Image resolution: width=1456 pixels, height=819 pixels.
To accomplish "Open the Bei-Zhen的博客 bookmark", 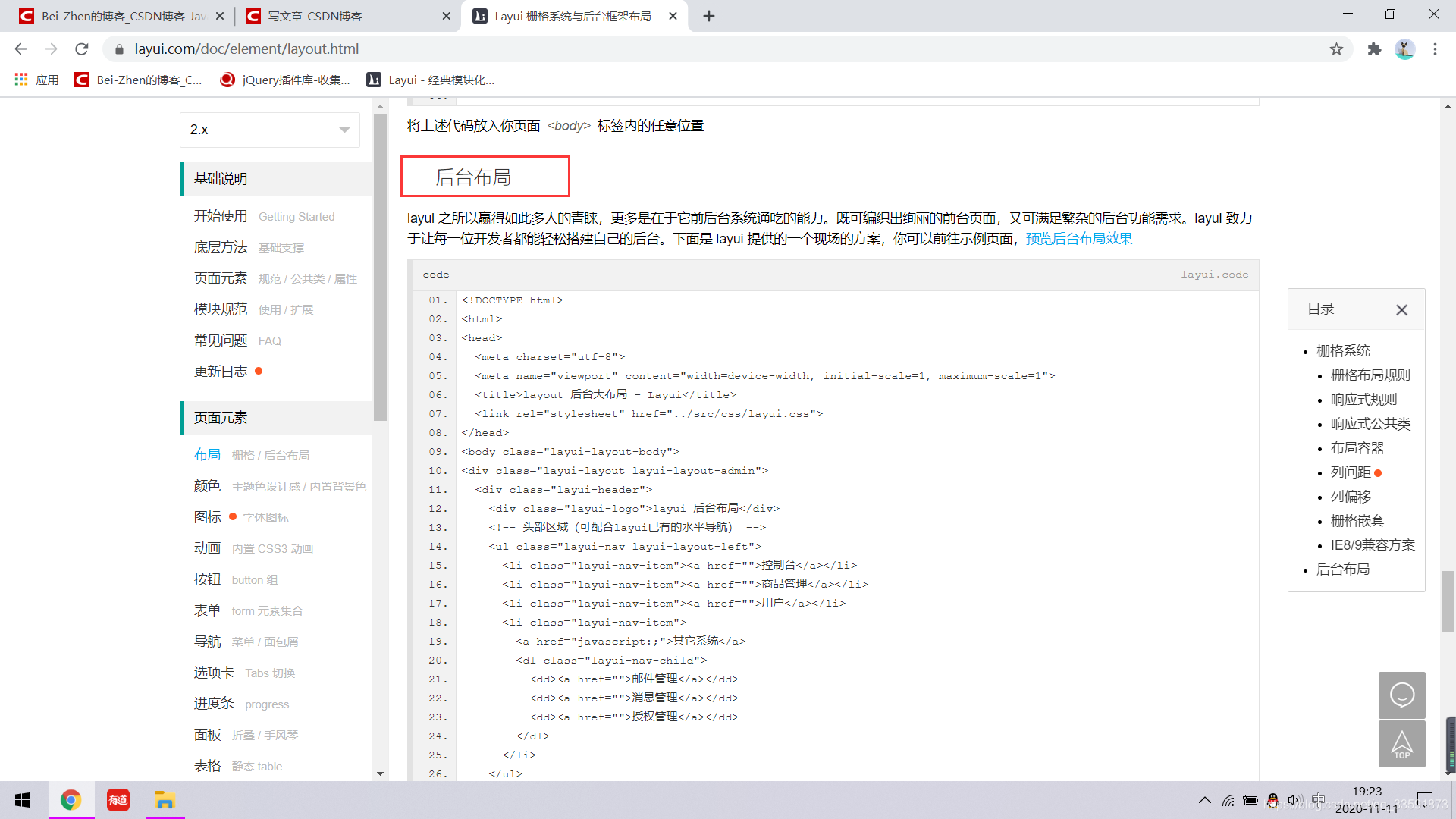I will pos(139,80).
